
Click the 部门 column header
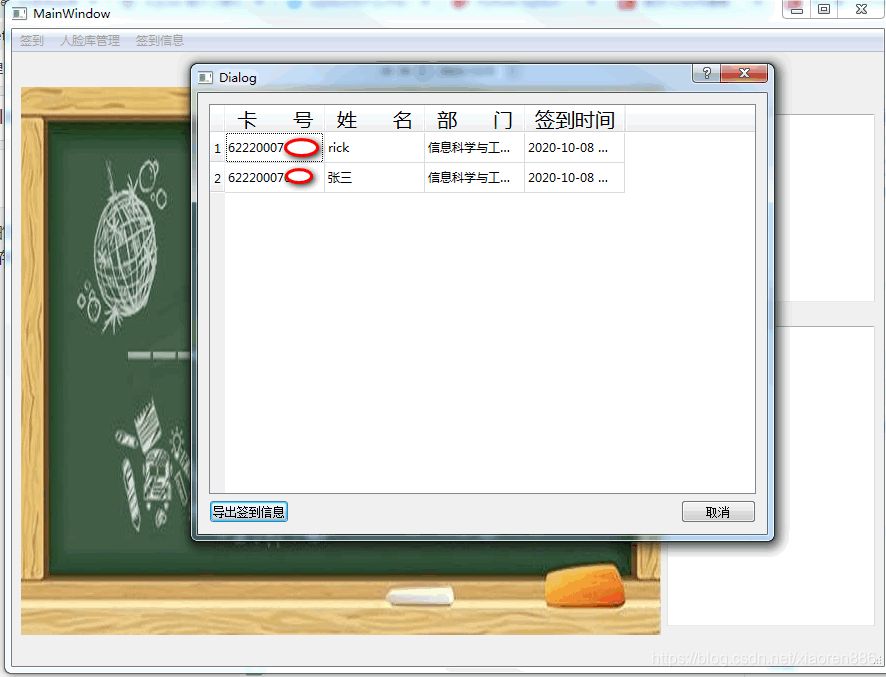(x=475, y=119)
